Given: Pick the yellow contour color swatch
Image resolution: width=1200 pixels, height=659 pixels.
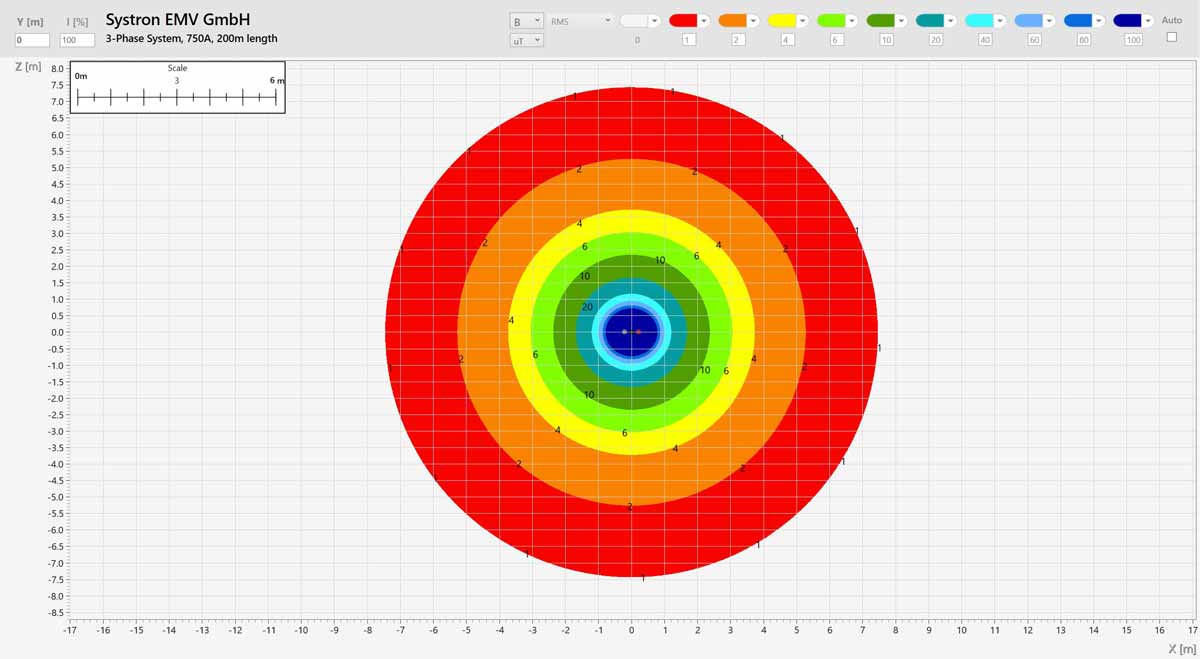Looking at the screenshot, I should (x=781, y=20).
